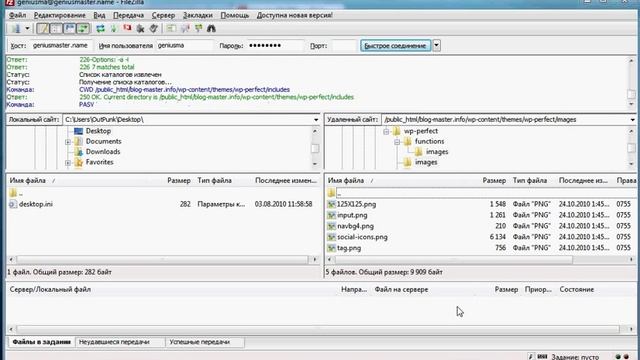
Task: Disconnect from the current server
Action: point(140,29)
